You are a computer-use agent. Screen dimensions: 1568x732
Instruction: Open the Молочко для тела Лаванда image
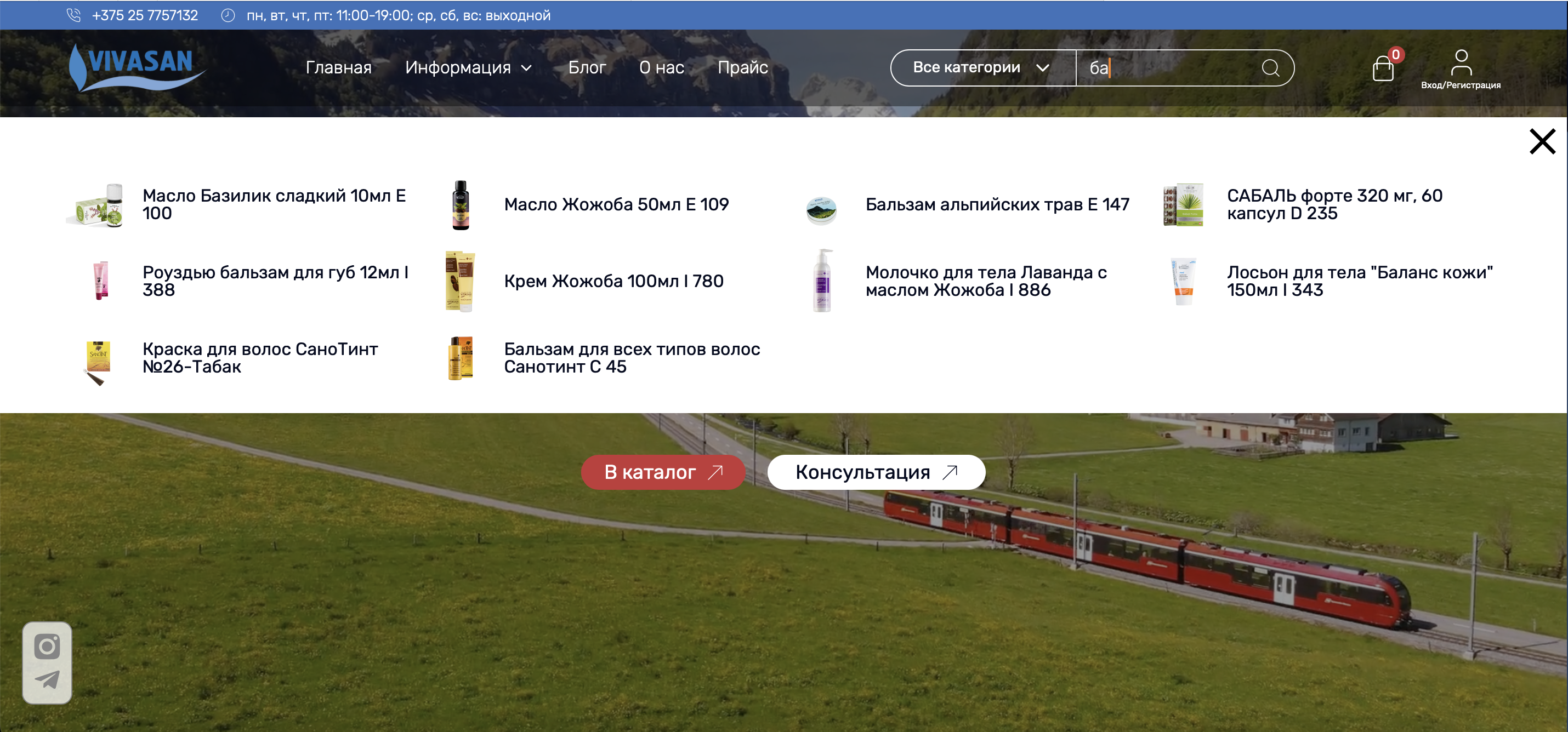coord(822,281)
